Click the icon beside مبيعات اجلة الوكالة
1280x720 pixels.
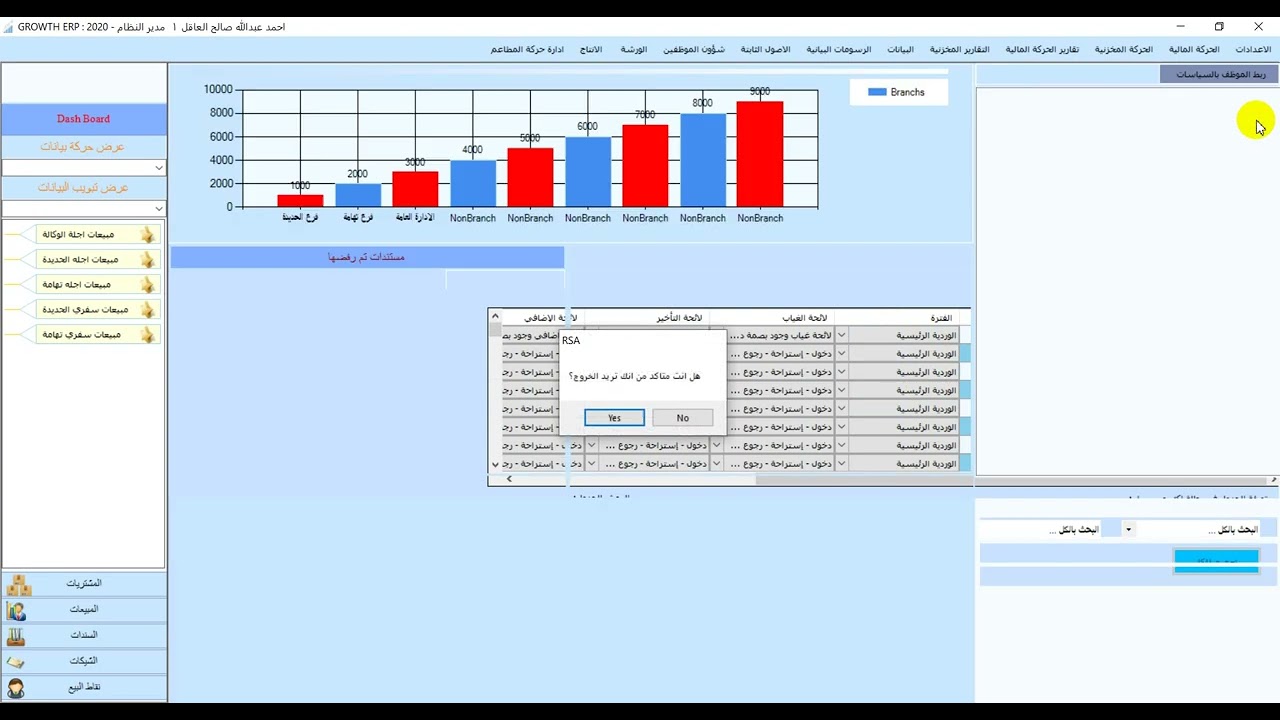(148, 235)
